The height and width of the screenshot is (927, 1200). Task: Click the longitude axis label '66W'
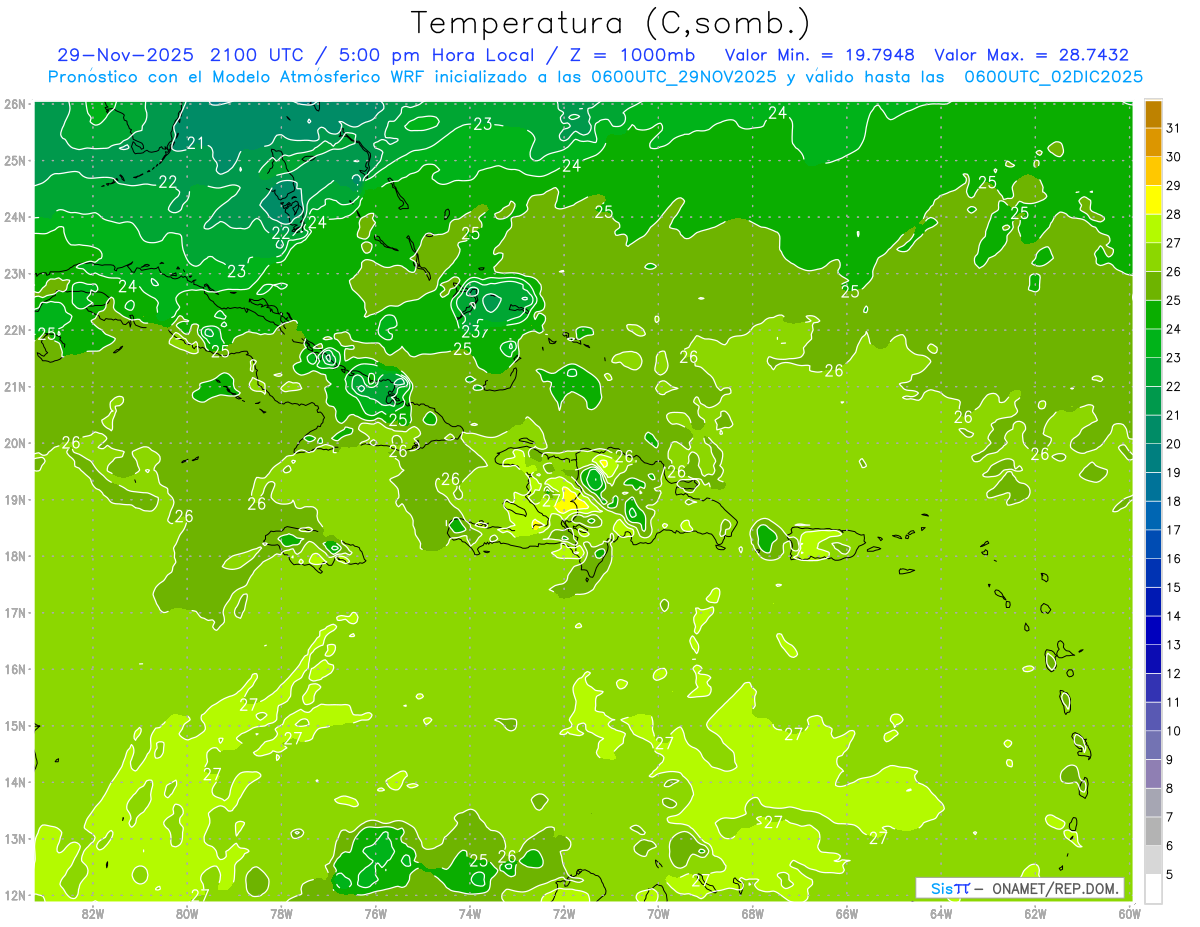pyautogui.click(x=846, y=913)
